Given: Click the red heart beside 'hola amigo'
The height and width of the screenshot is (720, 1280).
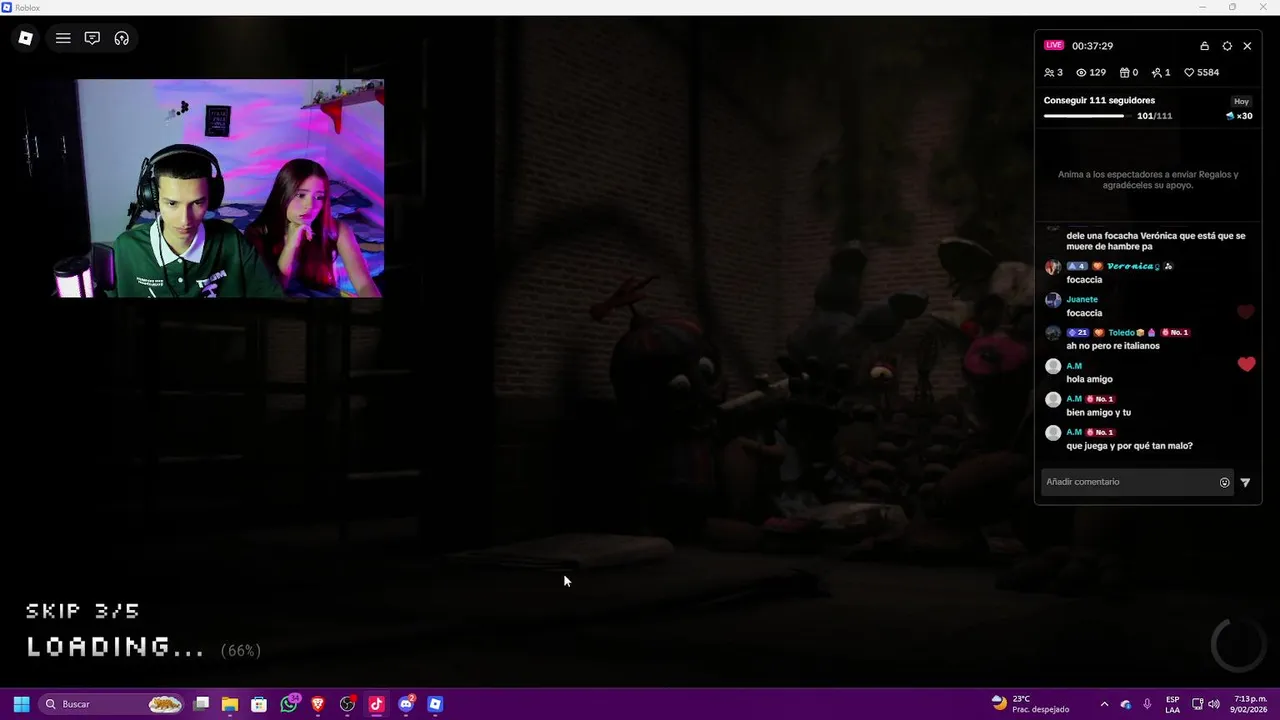Looking at the screenshot, I should (x=1246, y=365).
